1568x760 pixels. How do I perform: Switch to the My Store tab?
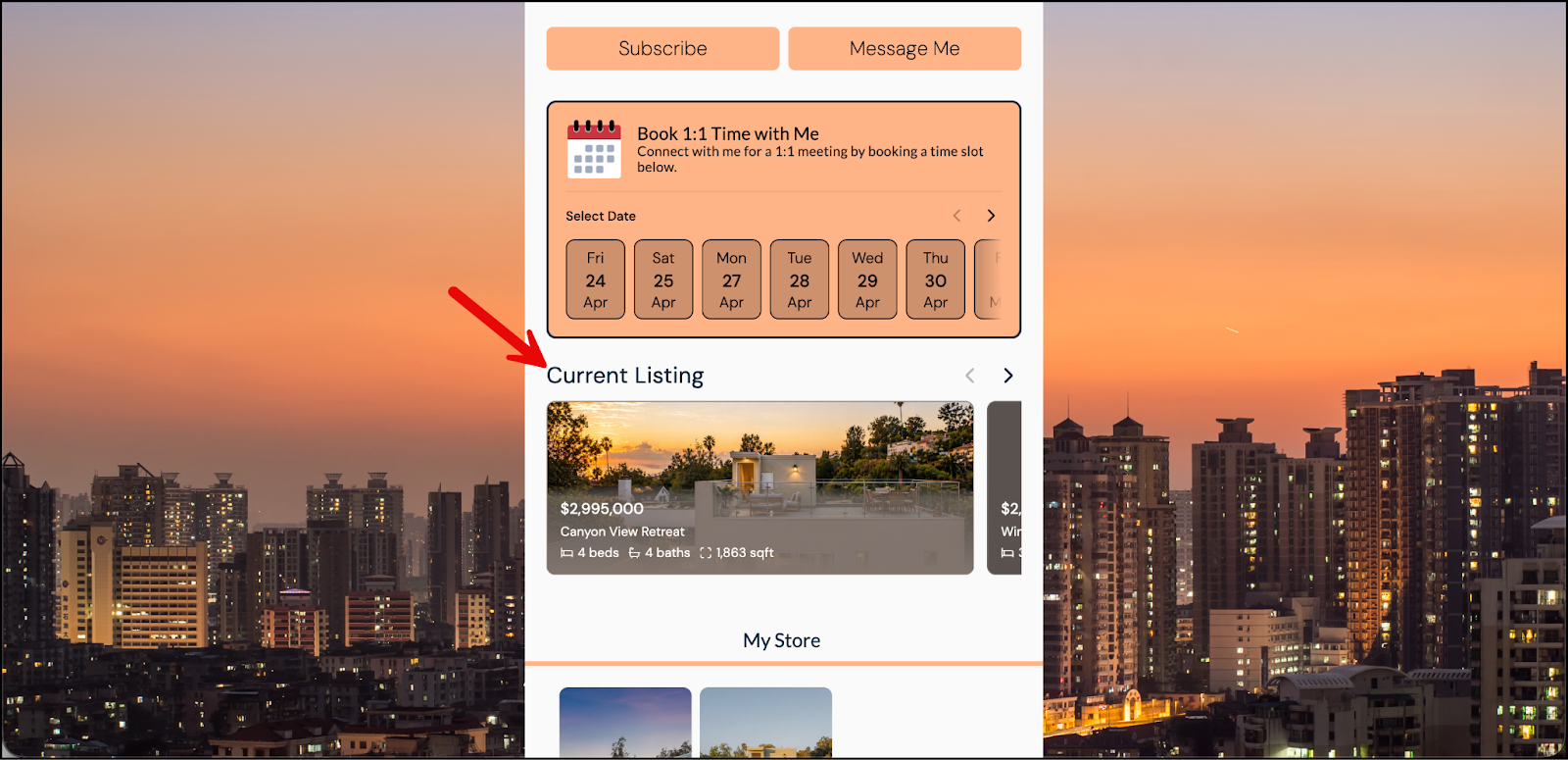pyautogui.click(x=782, y=640)
